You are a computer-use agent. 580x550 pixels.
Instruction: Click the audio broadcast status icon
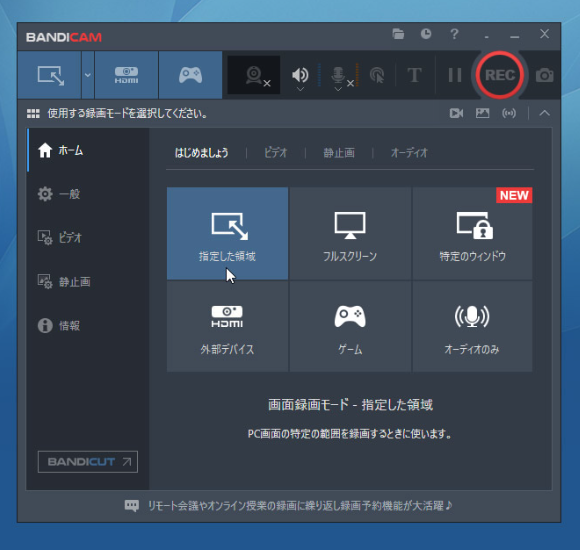point(509,113)
